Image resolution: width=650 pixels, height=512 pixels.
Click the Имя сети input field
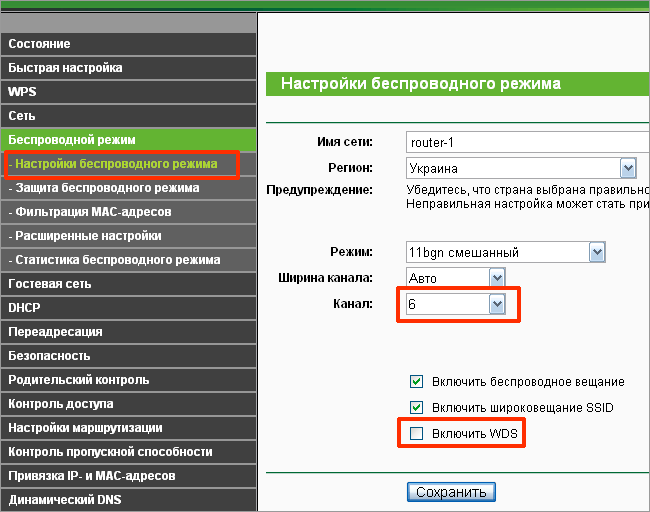coord(528,143)
